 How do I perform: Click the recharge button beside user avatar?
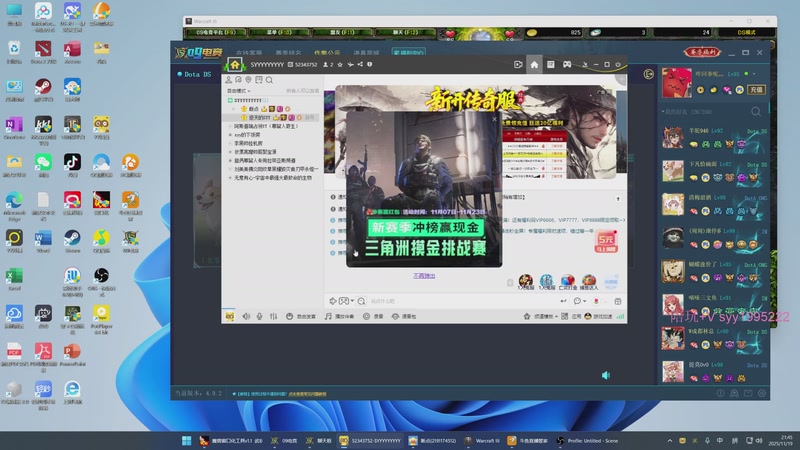[756, 90]
